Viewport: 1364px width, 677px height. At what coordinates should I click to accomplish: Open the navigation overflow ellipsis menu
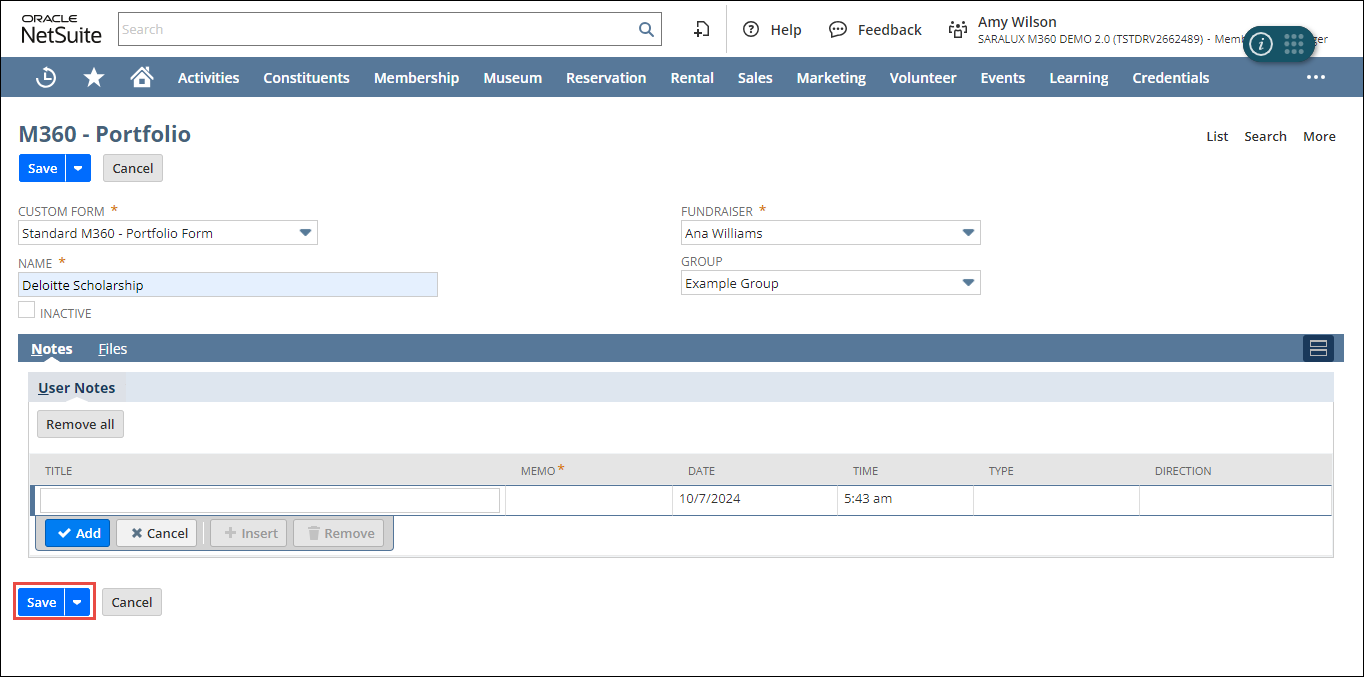point(1315,77)
